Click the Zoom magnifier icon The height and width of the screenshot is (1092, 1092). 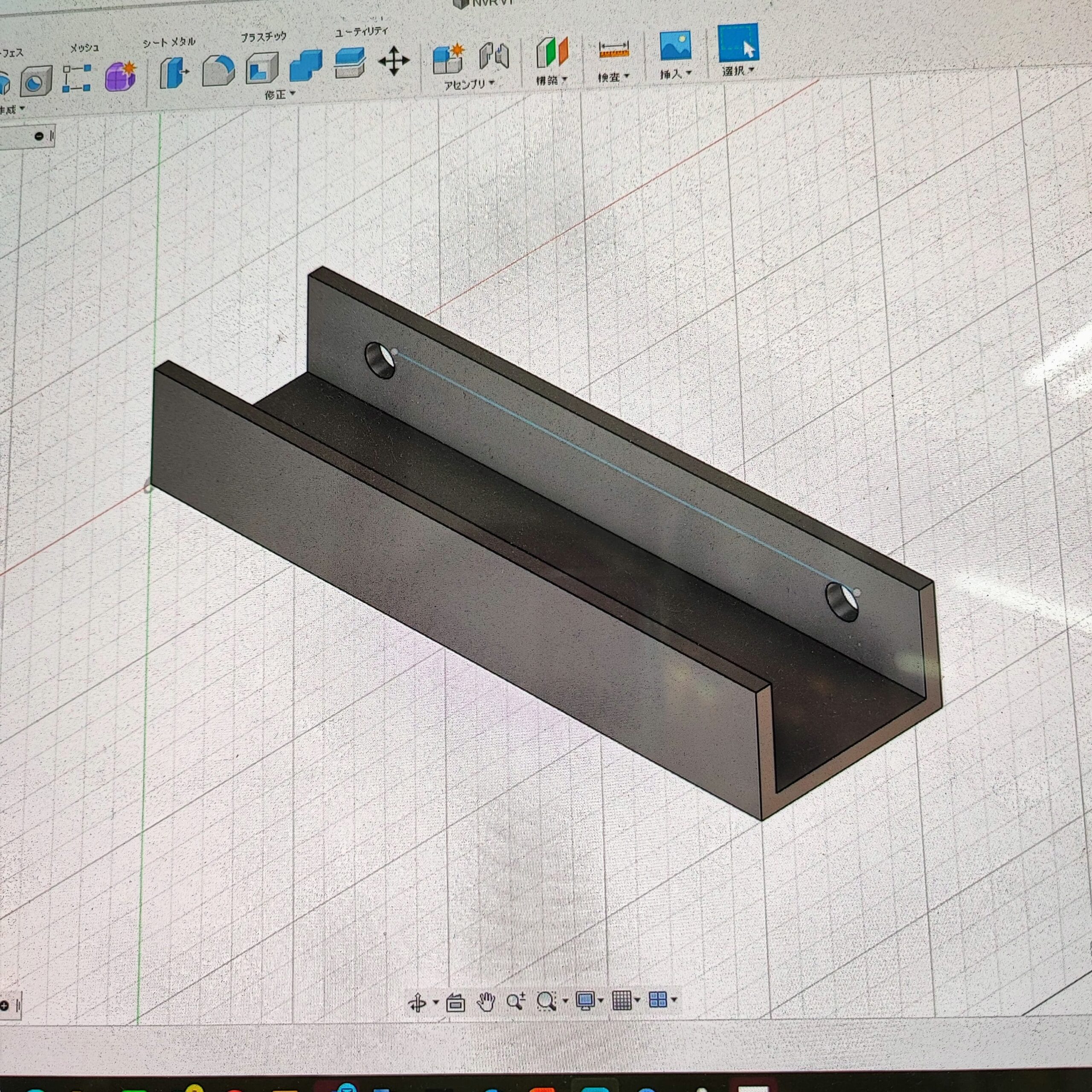[x=515, y=1002]
